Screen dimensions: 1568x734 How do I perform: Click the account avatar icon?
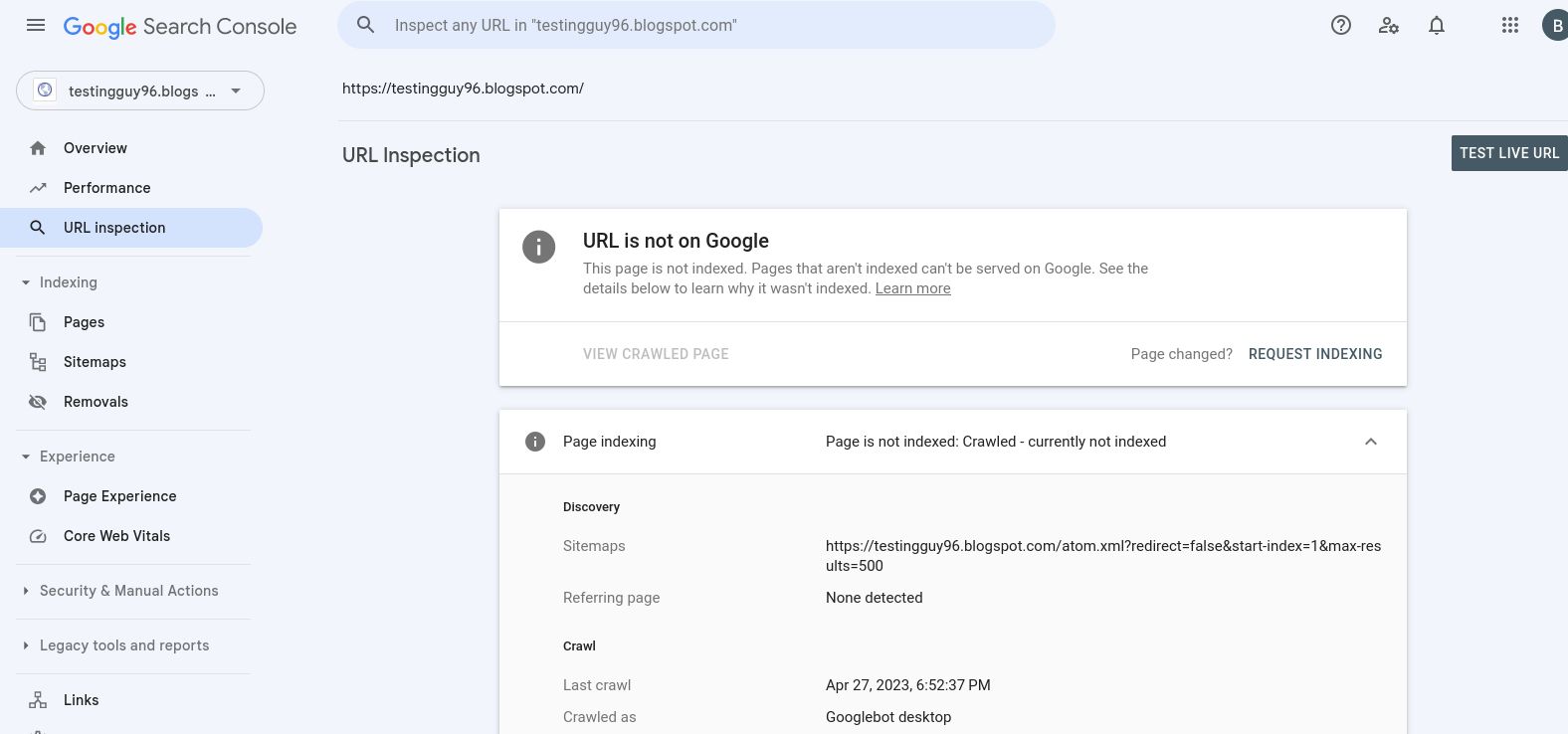[1556, 26]
